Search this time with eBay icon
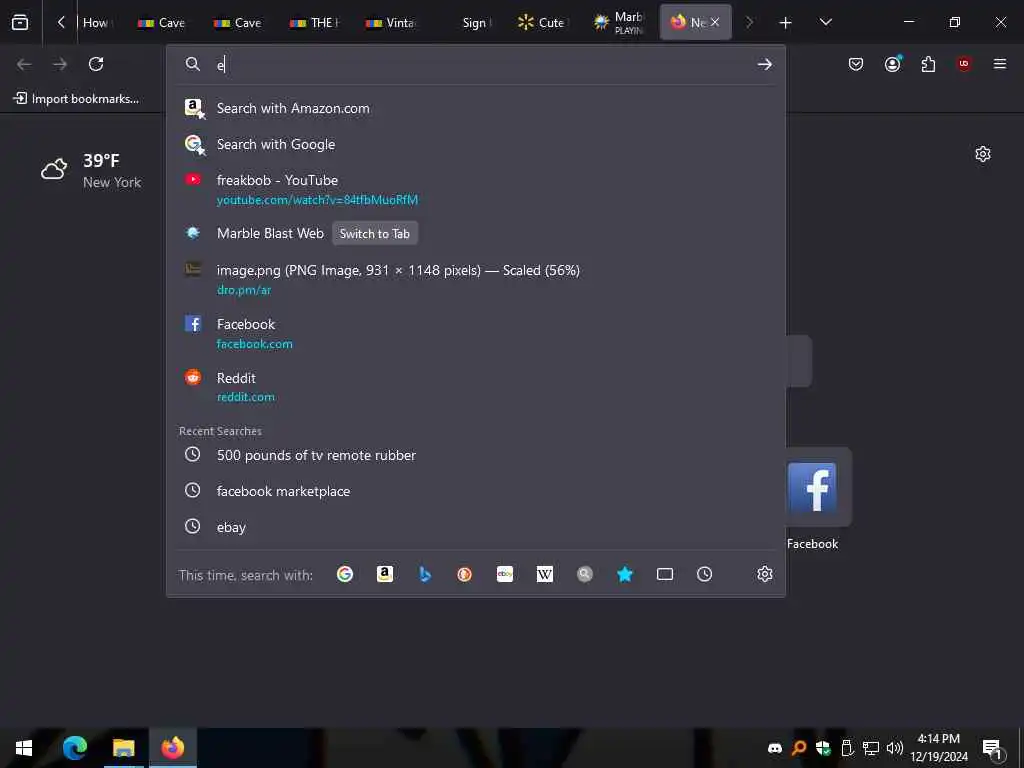The height and width of the screenshot is (768, 1024). 505,574
